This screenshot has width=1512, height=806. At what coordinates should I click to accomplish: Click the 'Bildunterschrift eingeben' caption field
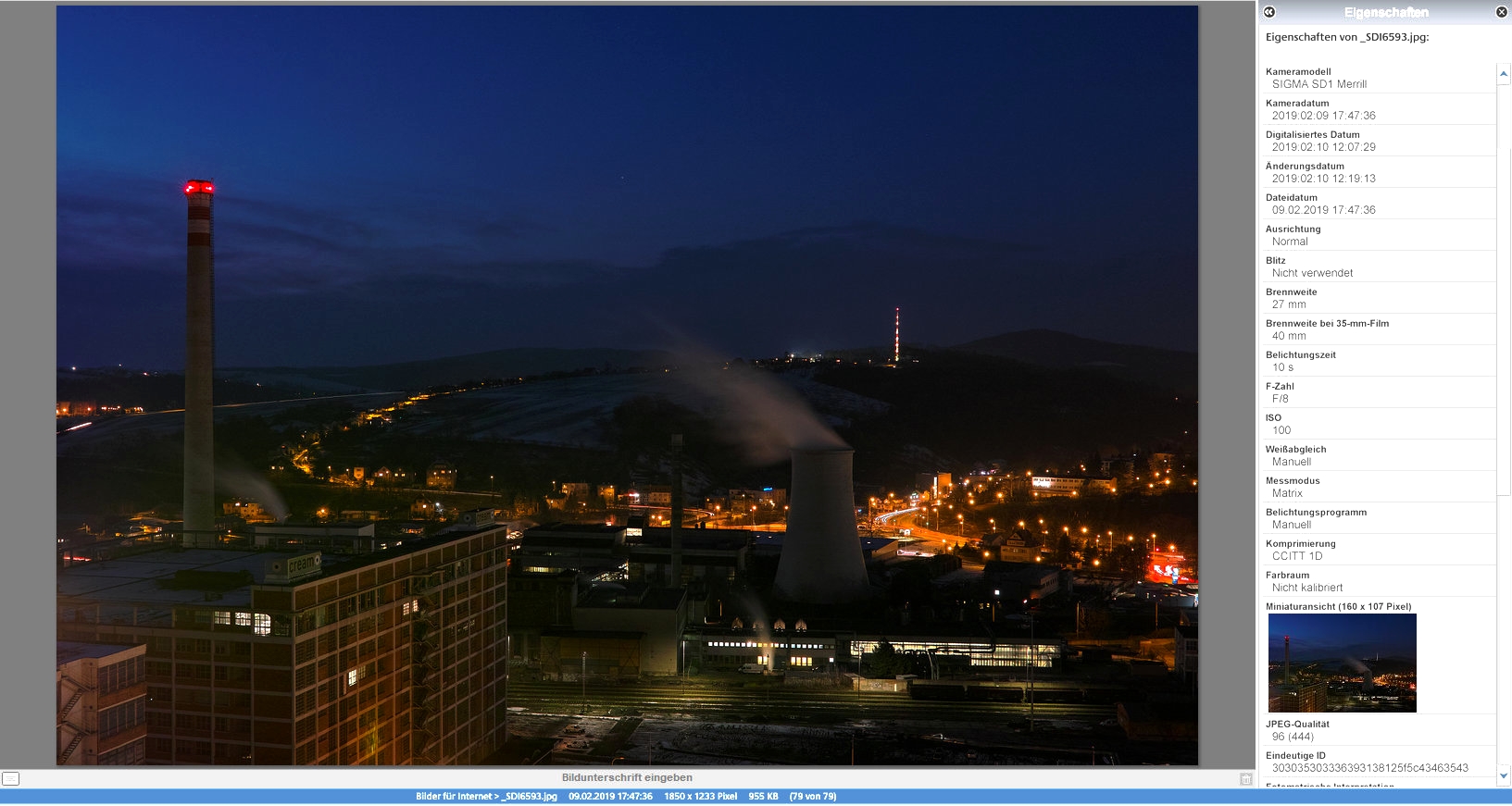(627, 778)
